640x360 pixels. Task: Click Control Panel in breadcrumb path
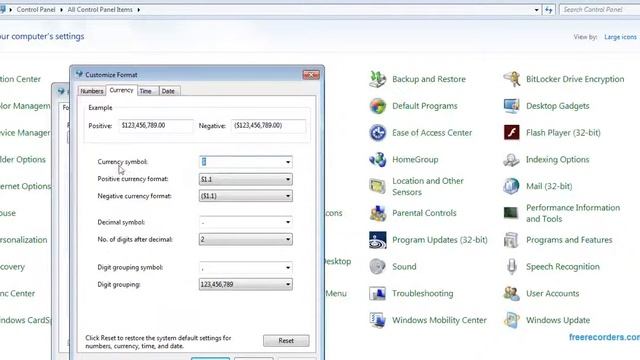36,9
